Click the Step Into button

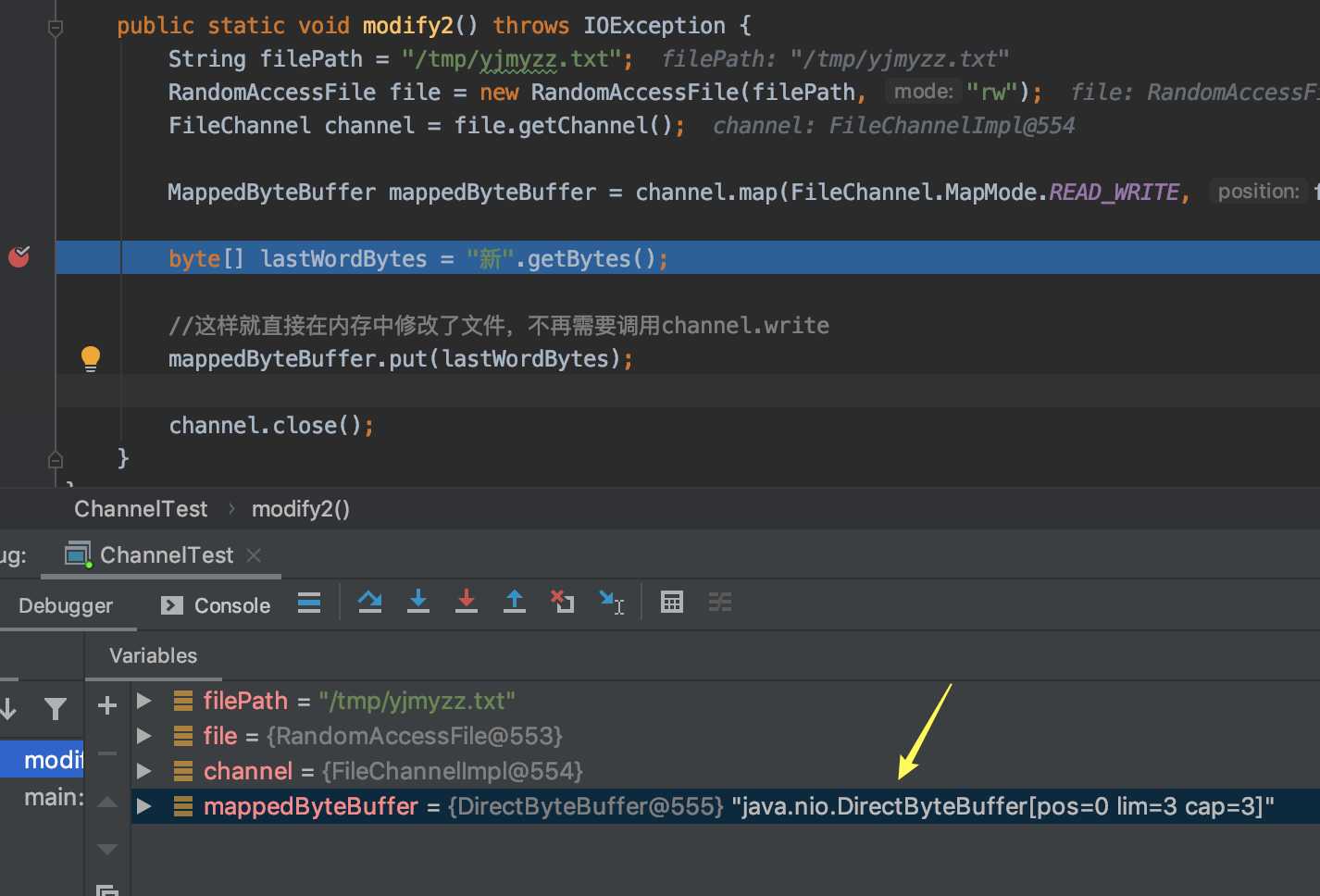418,603
